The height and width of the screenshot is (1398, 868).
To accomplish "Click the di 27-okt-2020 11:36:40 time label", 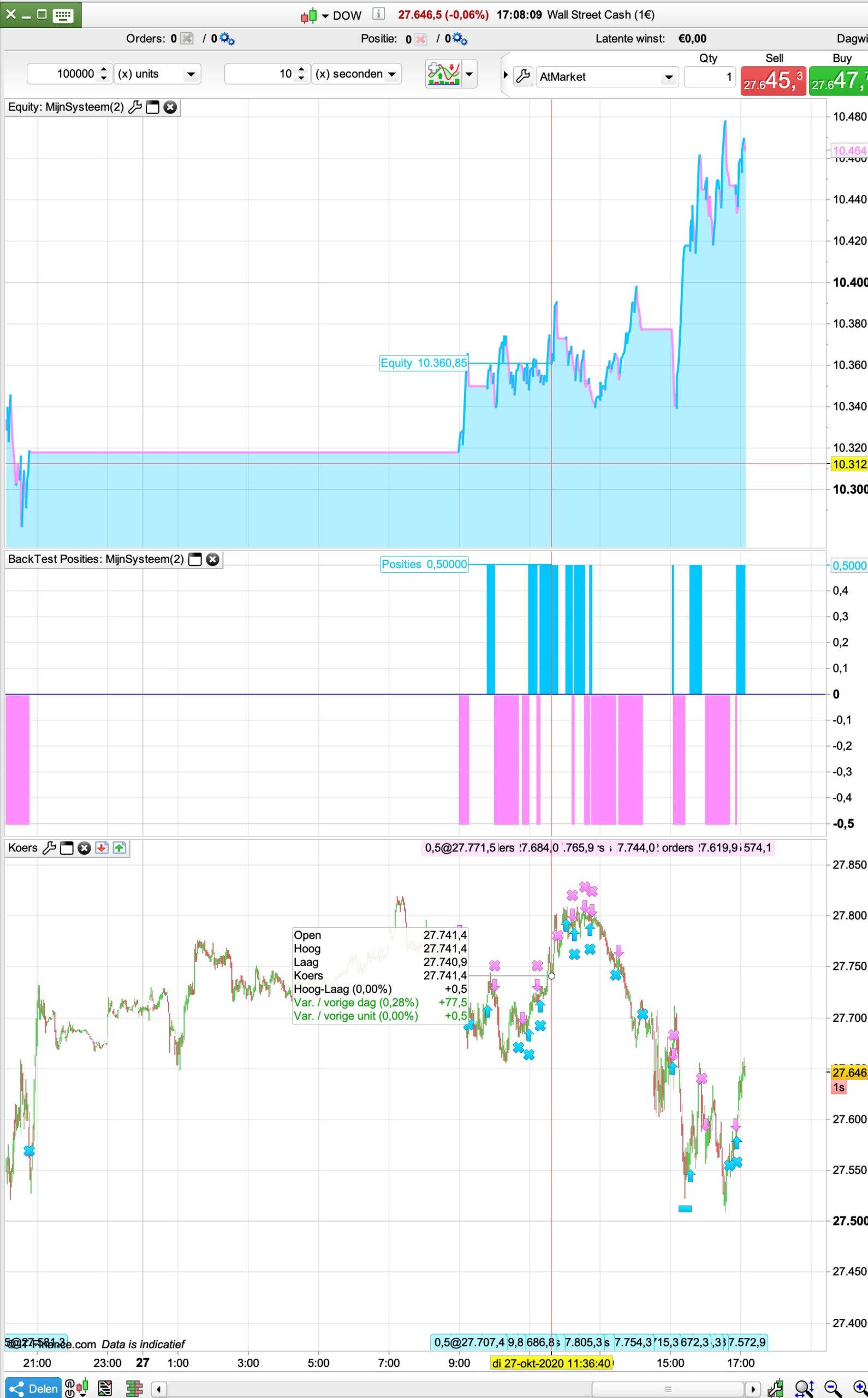I will [552, 1363].
